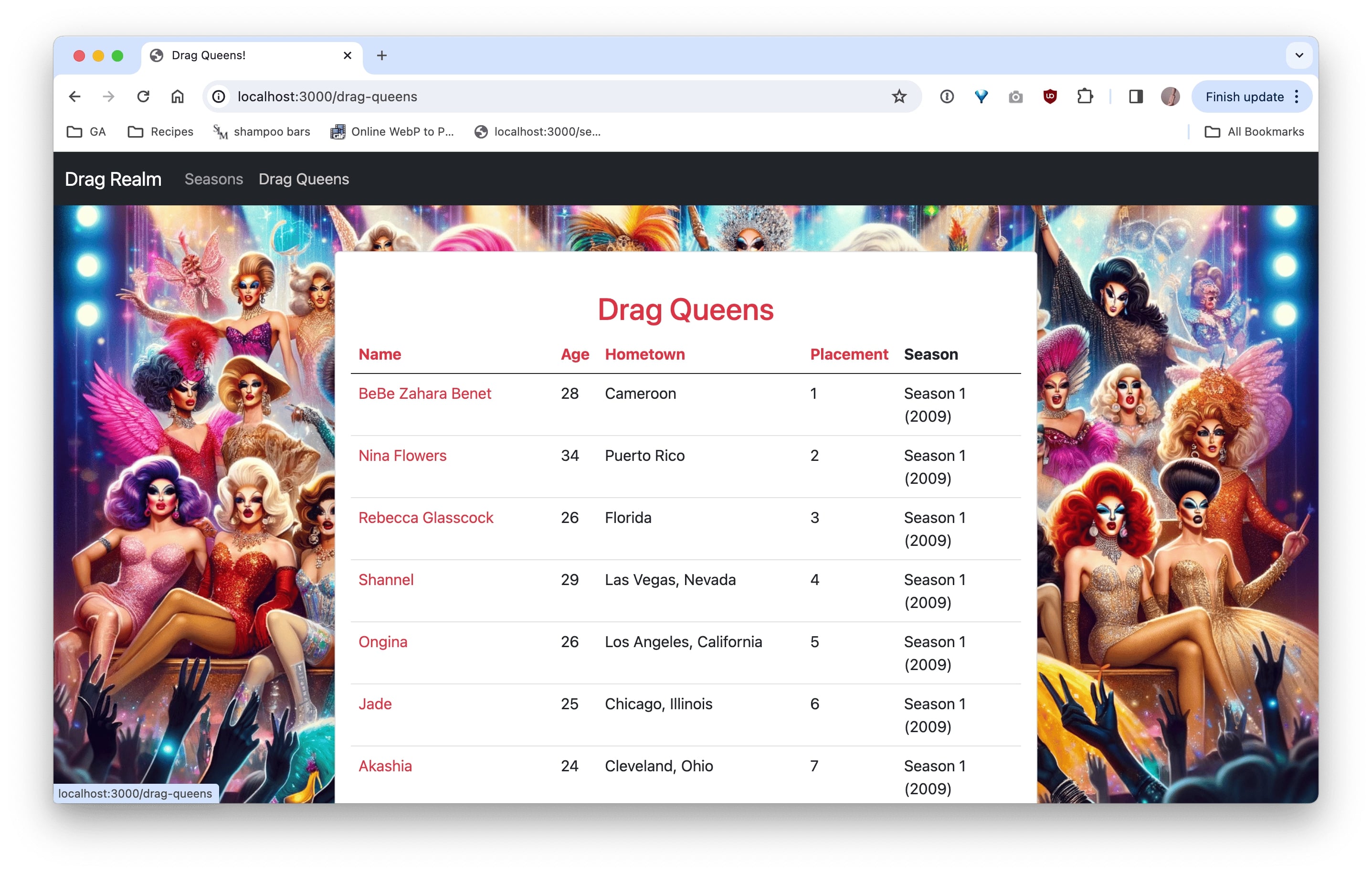Screen dimensions: 1372x874
Task: Click age 34 in Nina Flowers row
Action: [570, 456]
